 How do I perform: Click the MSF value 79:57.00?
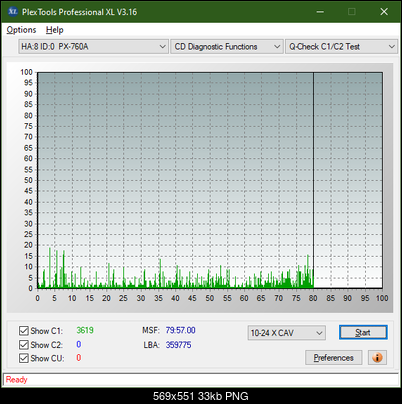tap(181, 330)
